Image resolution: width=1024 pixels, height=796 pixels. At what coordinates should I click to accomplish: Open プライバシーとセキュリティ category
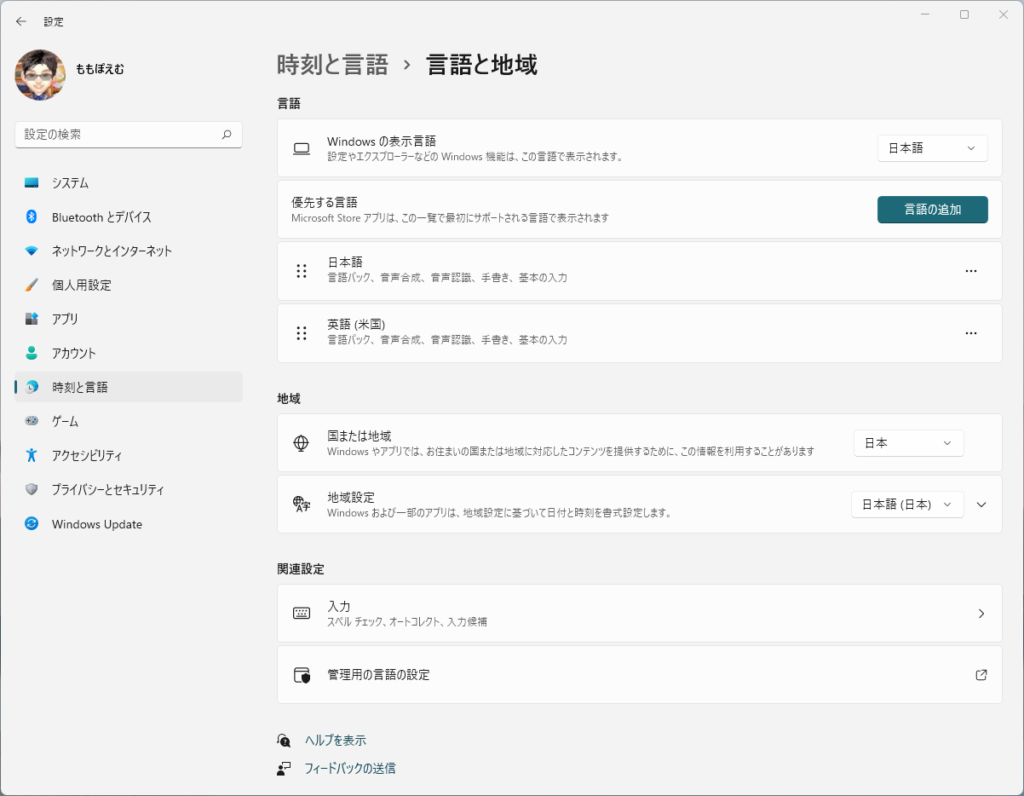click(x=128, y=489)
